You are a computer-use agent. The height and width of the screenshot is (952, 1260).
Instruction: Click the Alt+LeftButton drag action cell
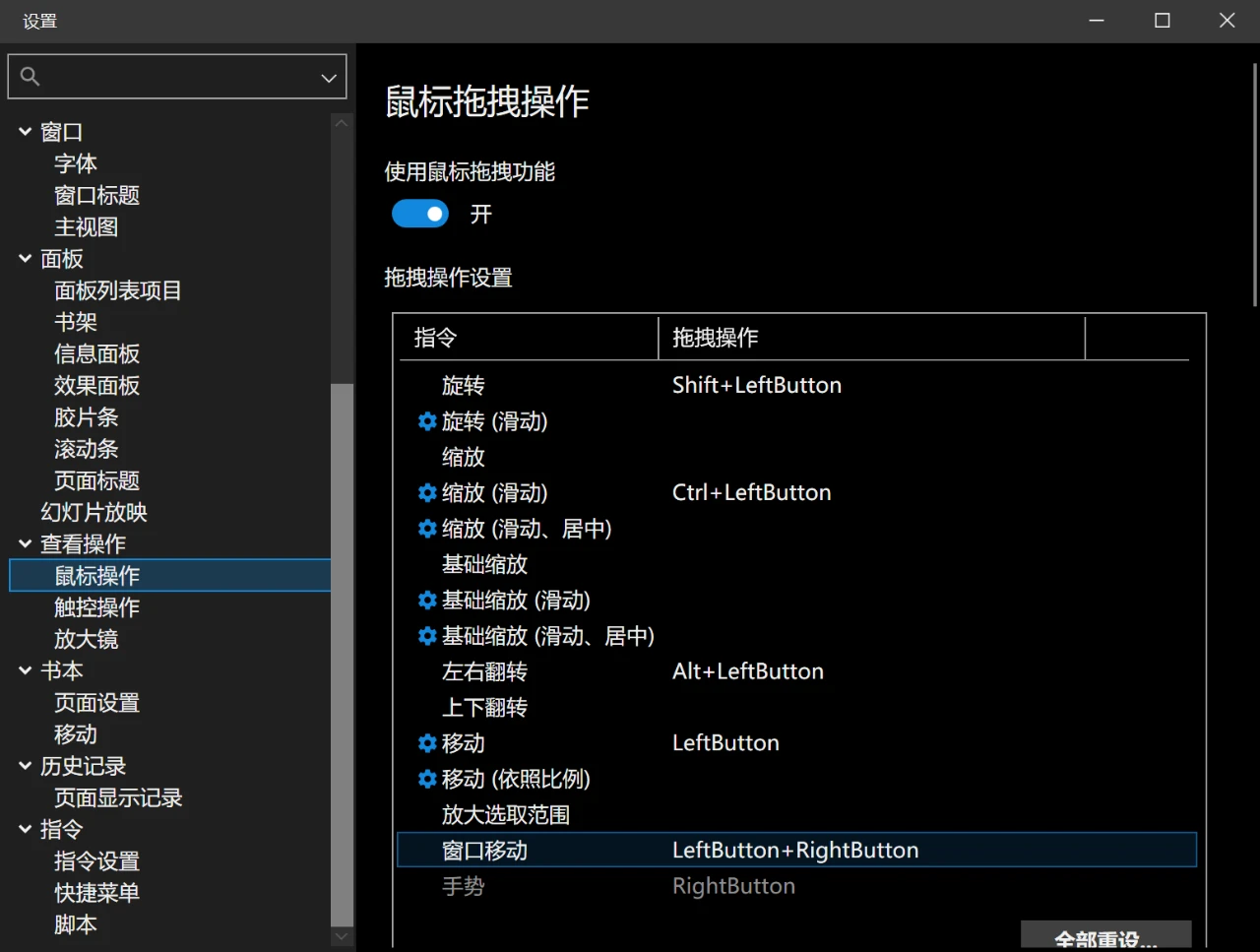747,671
